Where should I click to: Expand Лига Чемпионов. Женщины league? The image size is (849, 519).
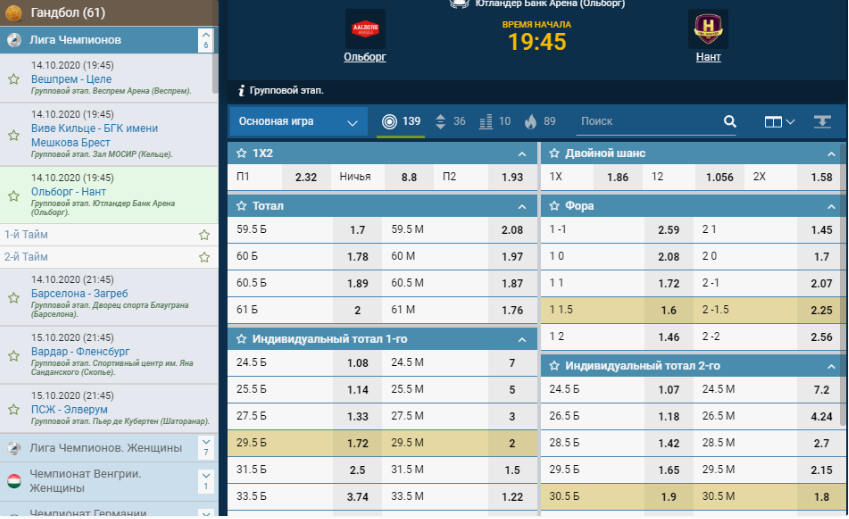(206, 448)
